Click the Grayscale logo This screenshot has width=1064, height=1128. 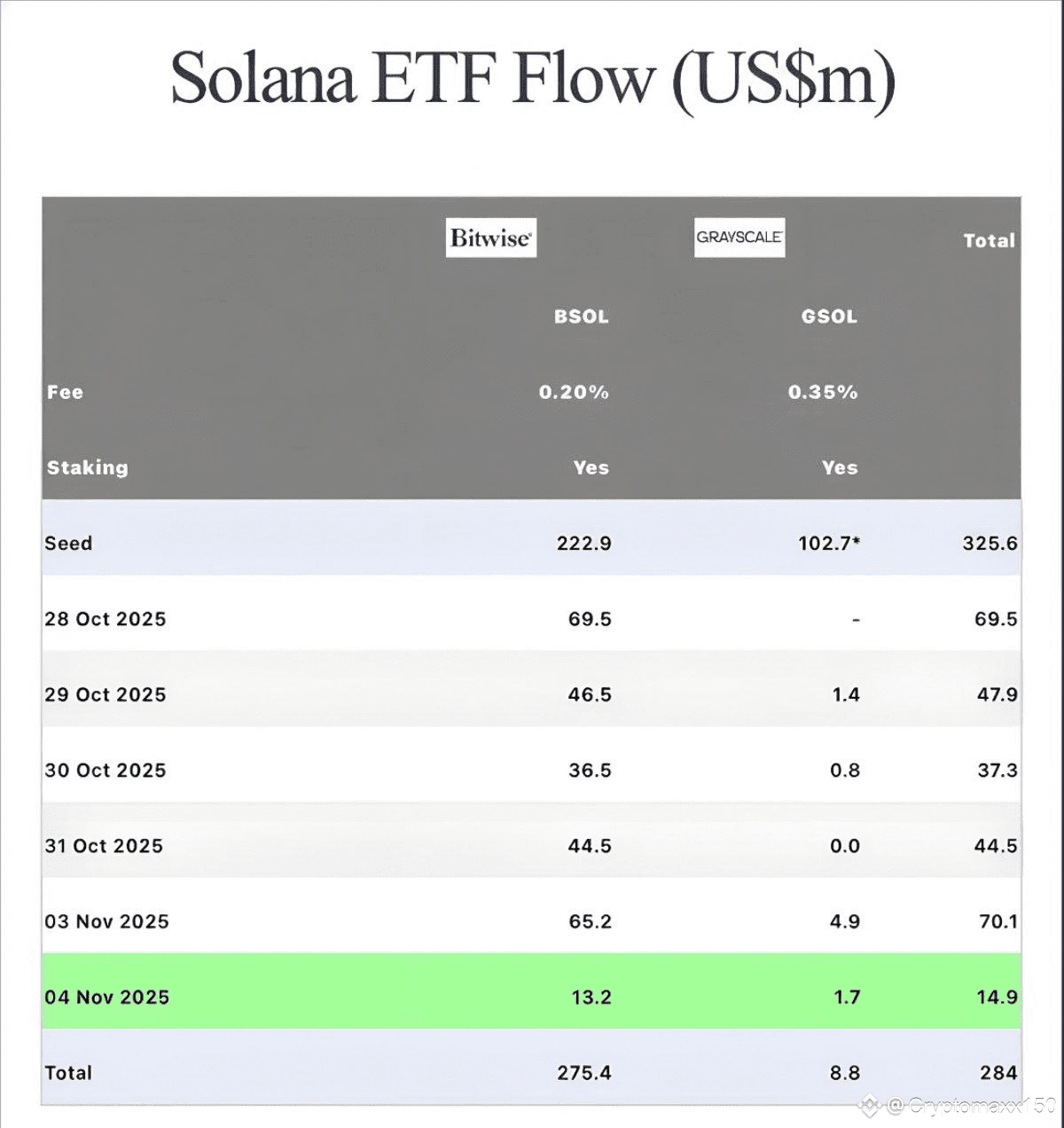(739, 238)
